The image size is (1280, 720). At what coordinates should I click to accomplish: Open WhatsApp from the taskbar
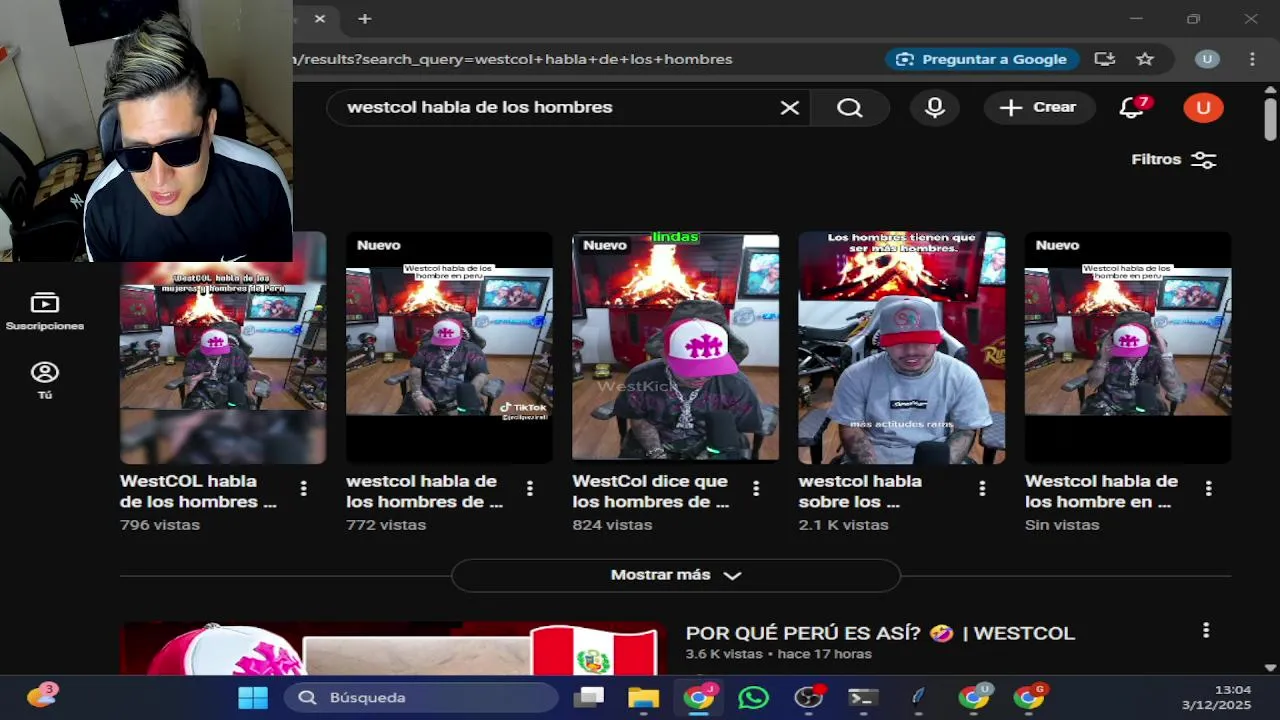753,697
